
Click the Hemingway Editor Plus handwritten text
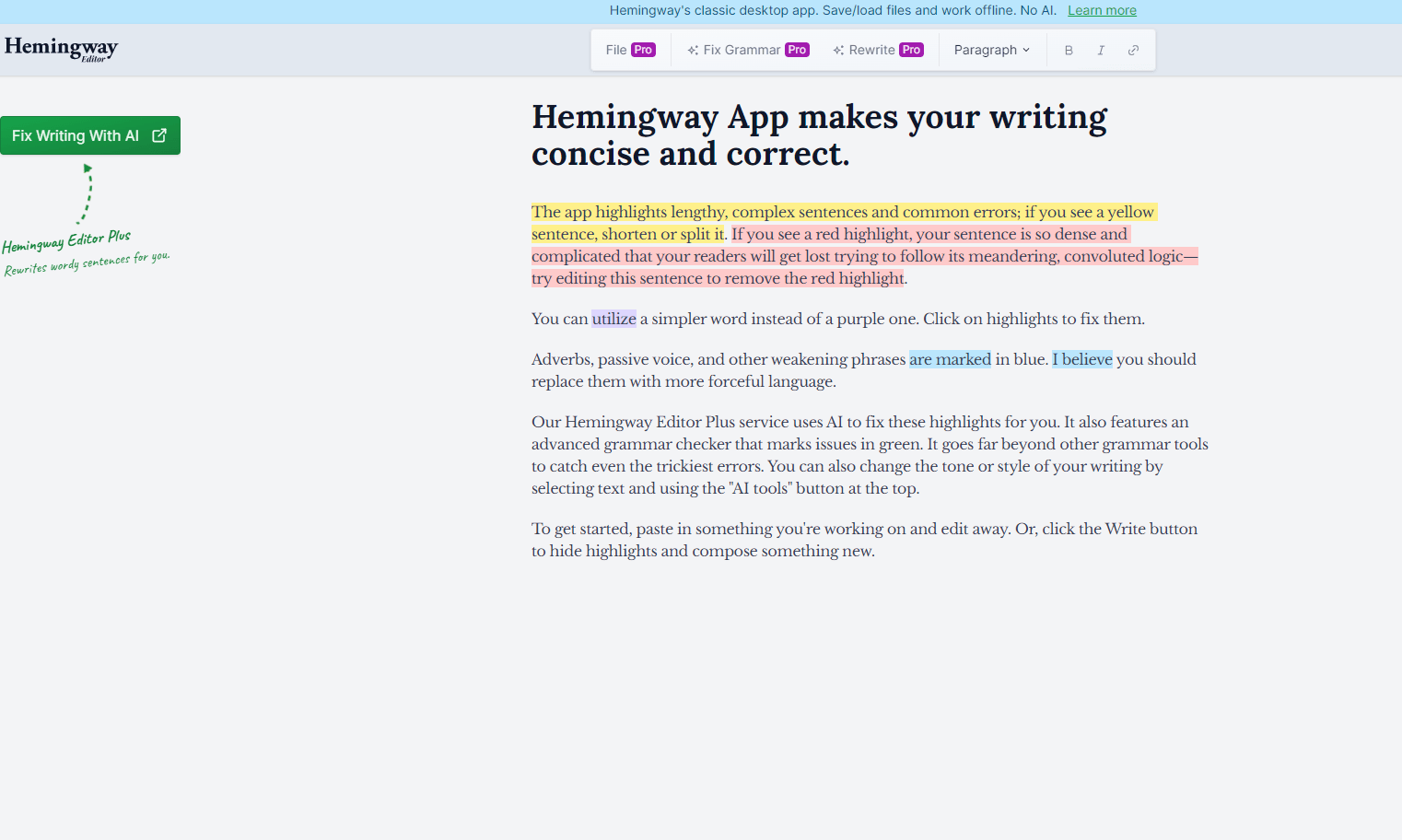[x=66, y=241]
